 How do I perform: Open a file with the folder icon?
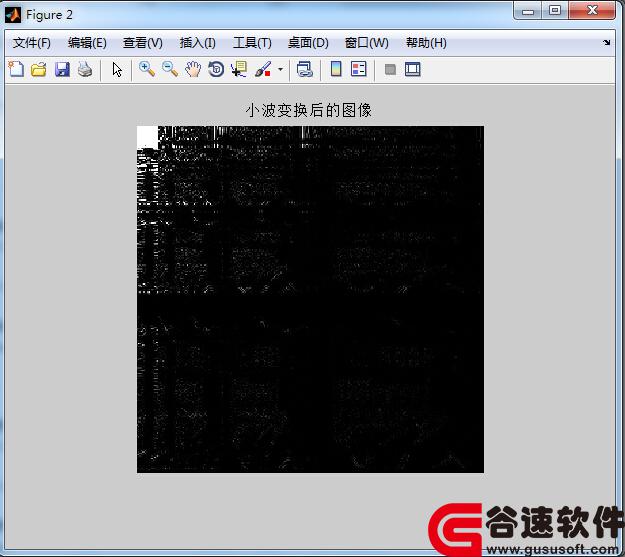point(39,70)
